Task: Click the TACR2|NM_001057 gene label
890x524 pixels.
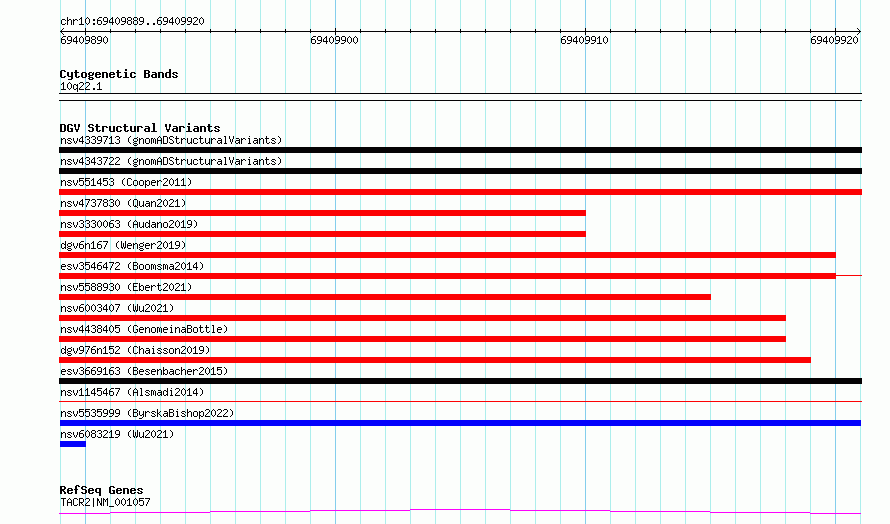Action: [x=105, y=502]
